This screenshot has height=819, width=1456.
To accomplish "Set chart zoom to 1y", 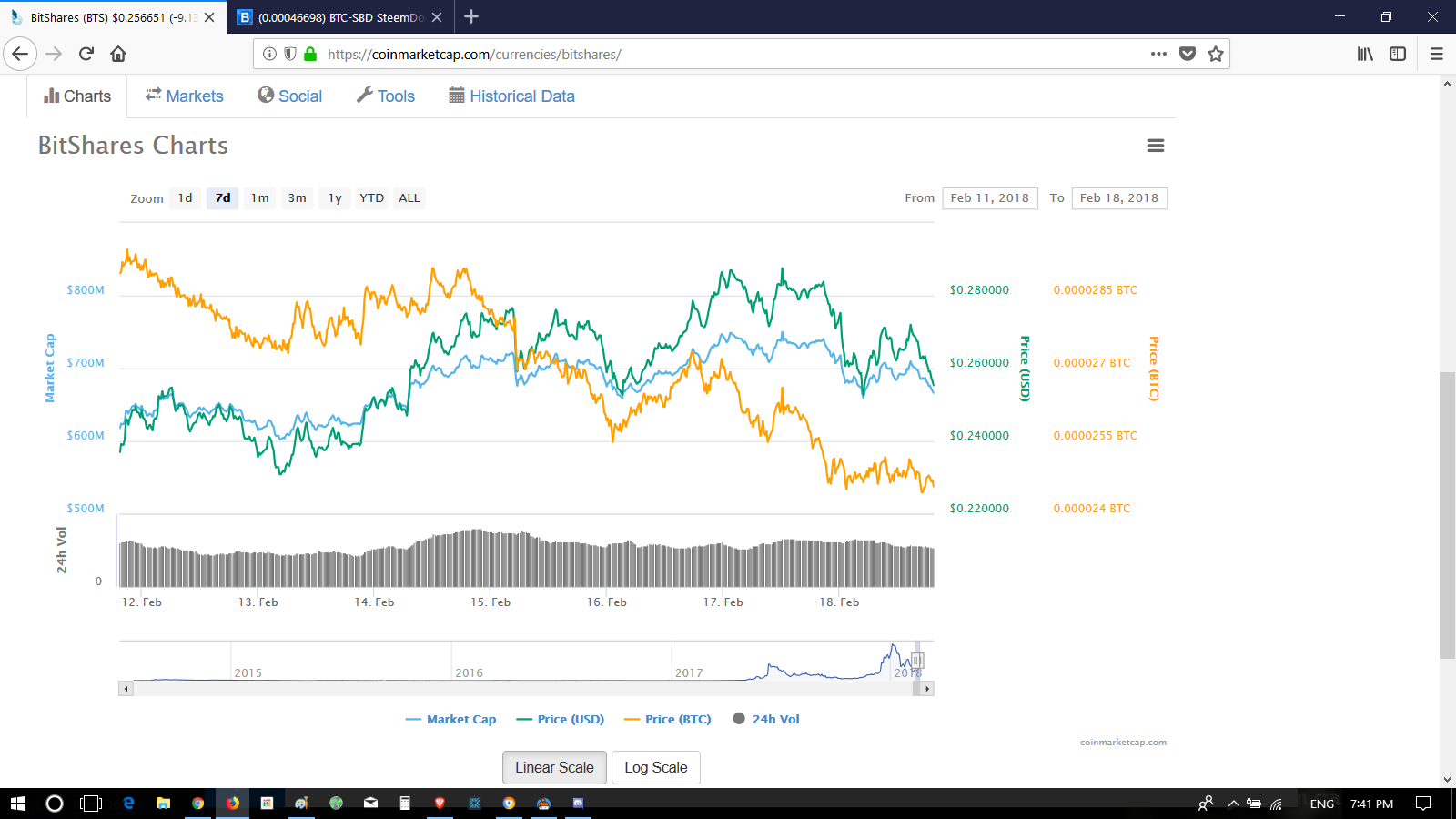I will tap(335, 198).
